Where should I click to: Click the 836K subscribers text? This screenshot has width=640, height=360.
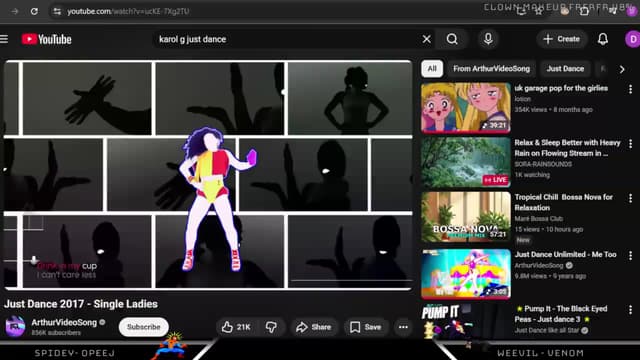(56, 333)
